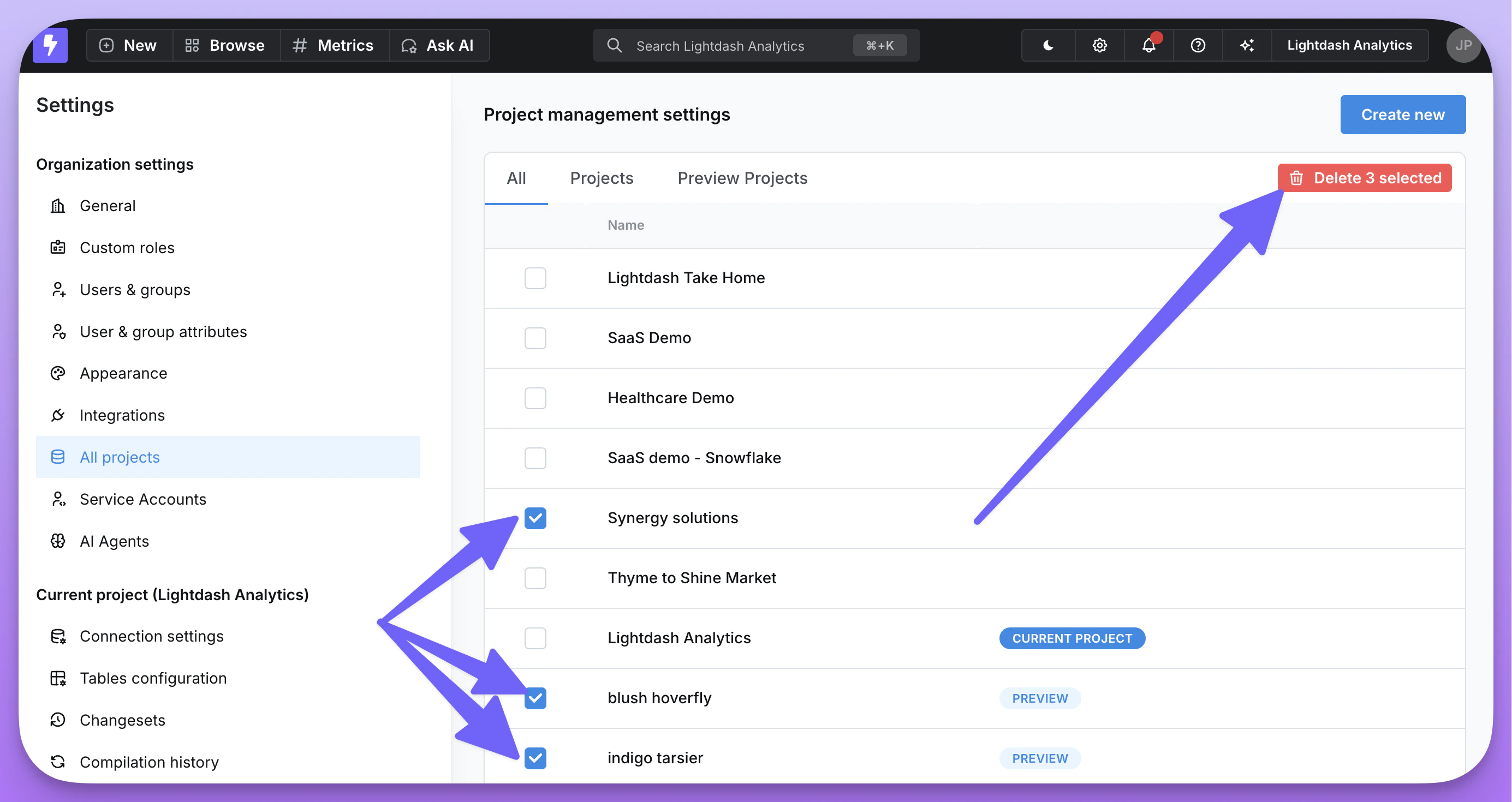Viewport: 1512px width, 802px height.
Task: Open Custom roles in settings sidebar
Action: click(x=127, y=248)
